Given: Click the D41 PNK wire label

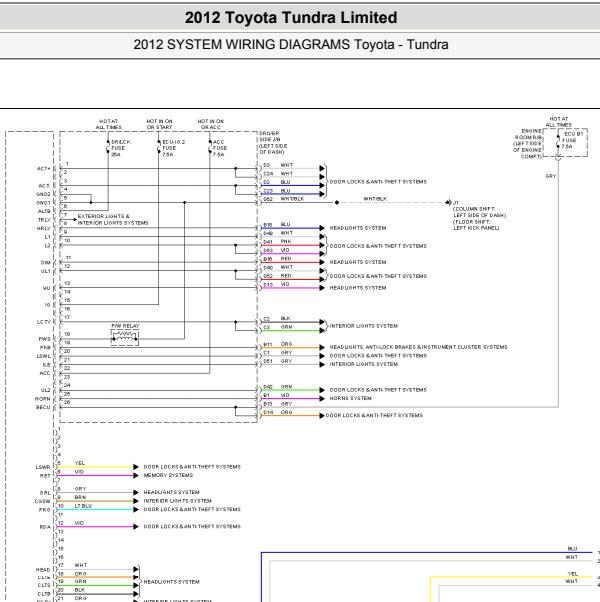Looking at the screenshot, I should 278,241.
